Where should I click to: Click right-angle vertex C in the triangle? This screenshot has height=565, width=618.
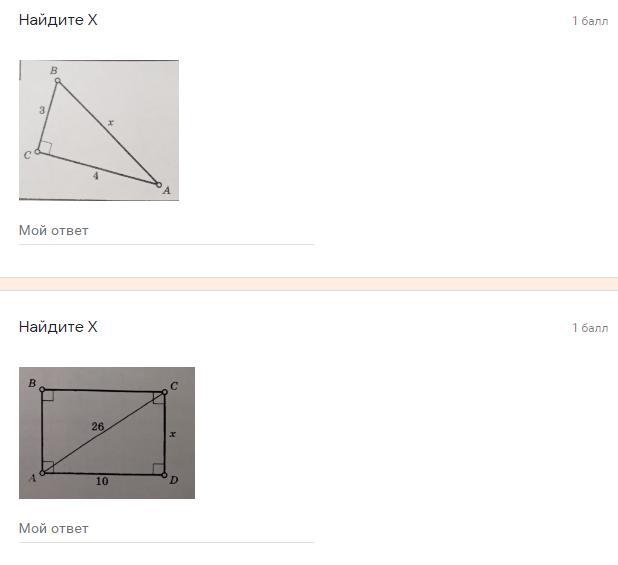pyautogui.click(x=37, y=151)
